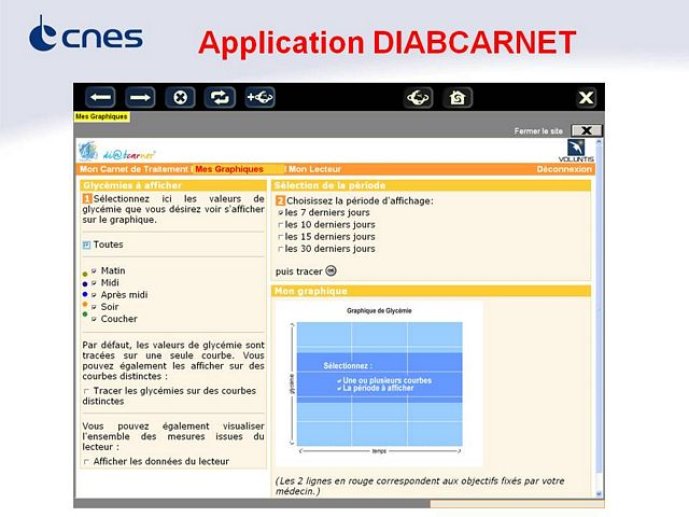
Task: Toggle the Toutes checkbox
Action: [87, 245]
